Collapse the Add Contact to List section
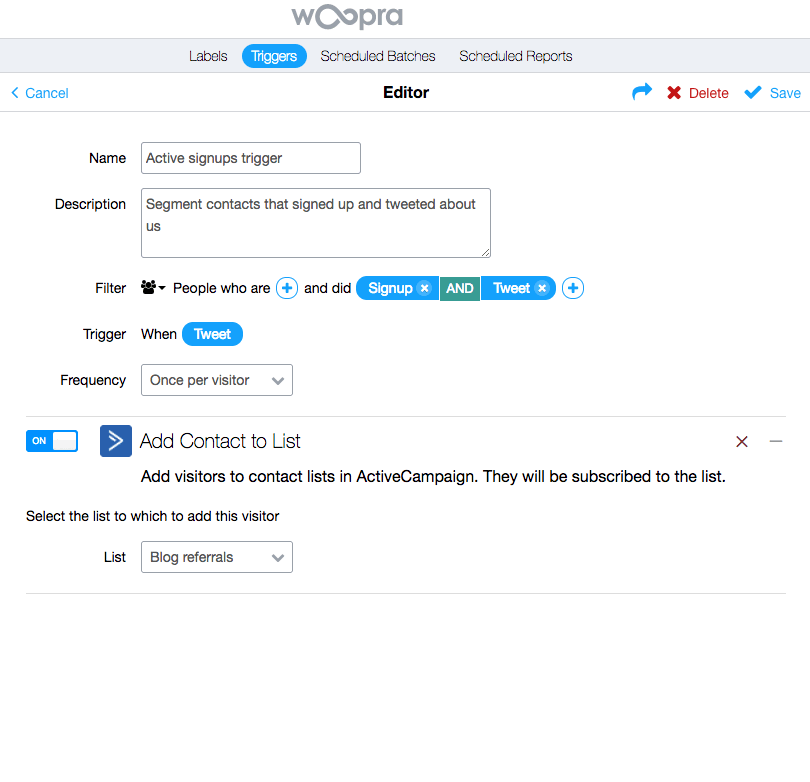 click(777, 441)
